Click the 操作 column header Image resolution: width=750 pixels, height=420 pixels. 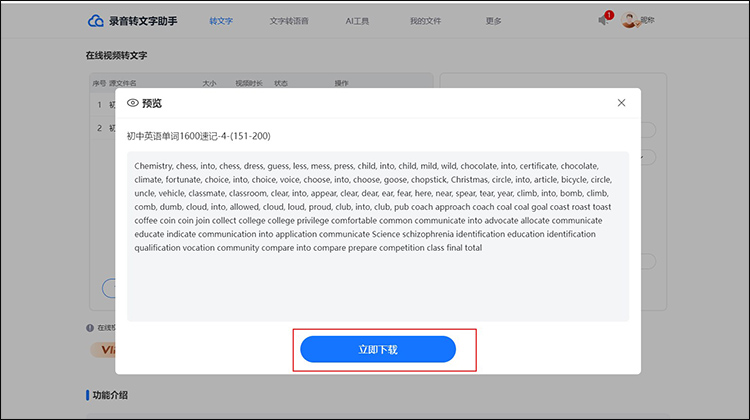[x=342, y=83]
